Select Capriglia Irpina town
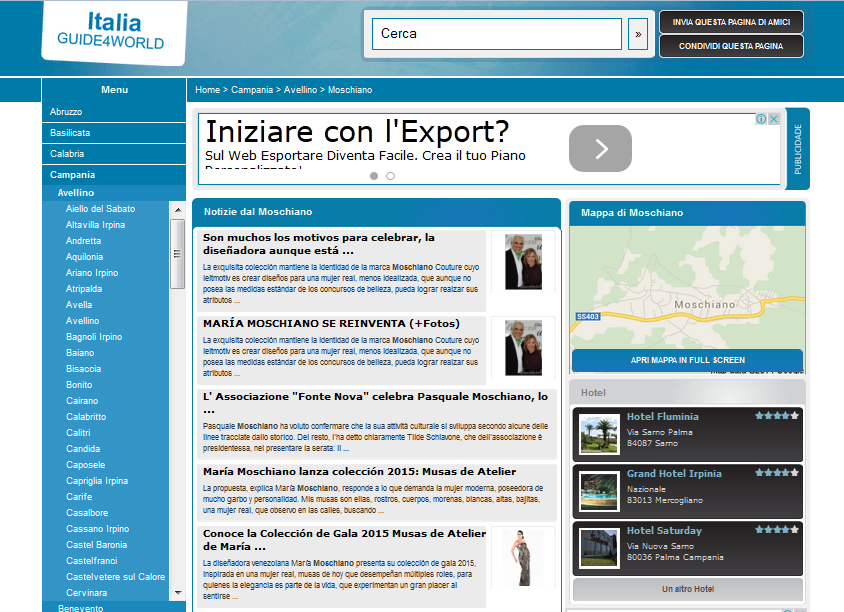Viewport: 844px width, 612px height. [97, 481]
